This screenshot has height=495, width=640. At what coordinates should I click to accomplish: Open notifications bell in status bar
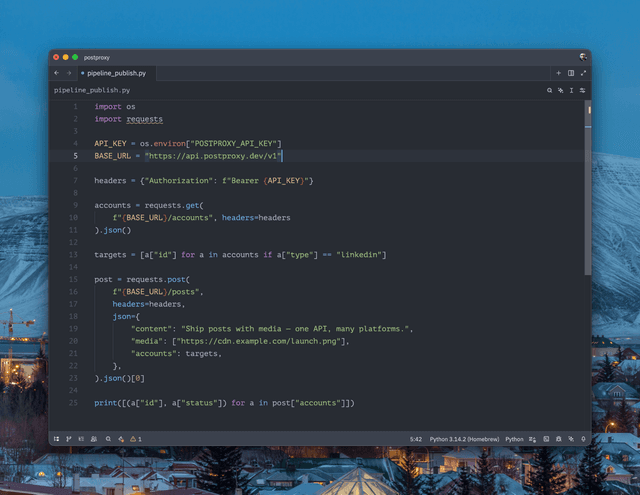point(583,439)
